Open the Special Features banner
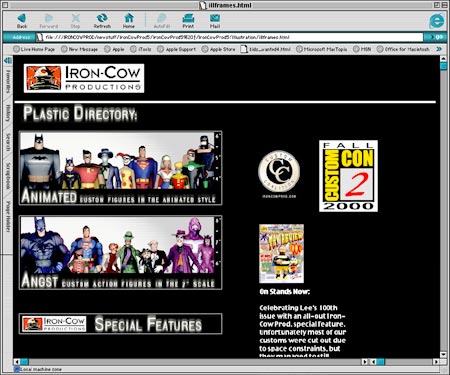This screenshot has height=375, width=450. (x=121, y=324)
